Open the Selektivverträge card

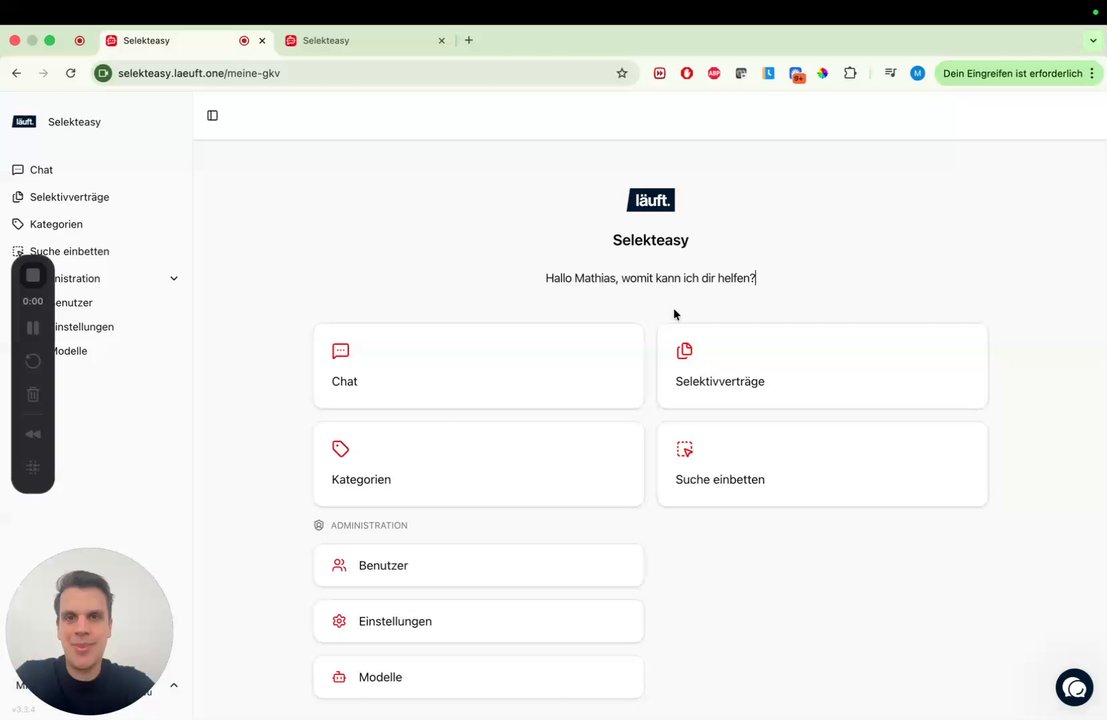822,366
